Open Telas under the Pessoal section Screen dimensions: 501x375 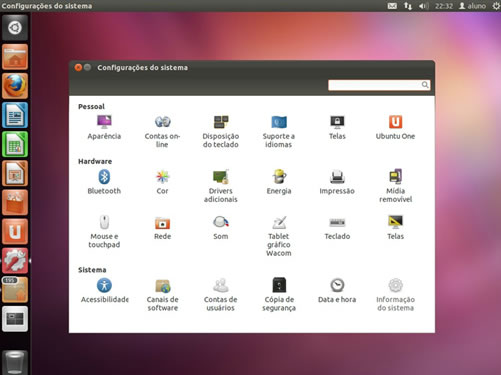(x=337, y=127)
